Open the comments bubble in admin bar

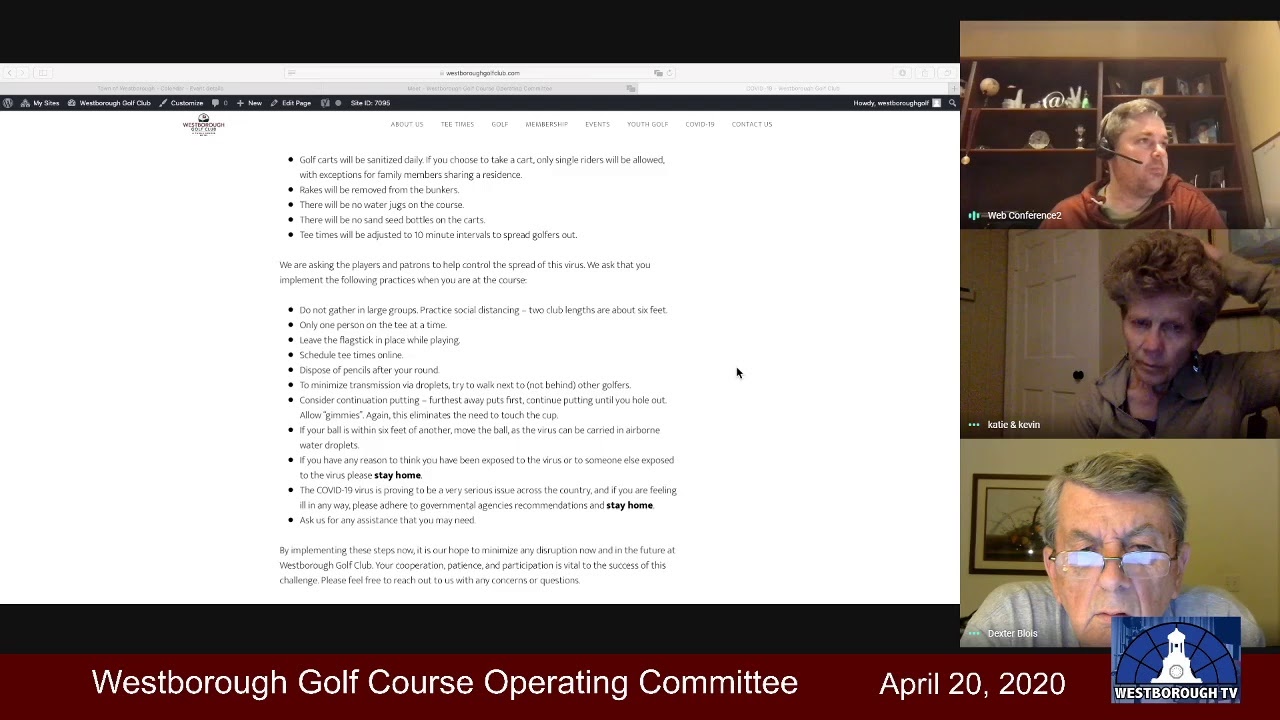pos(219,103)
